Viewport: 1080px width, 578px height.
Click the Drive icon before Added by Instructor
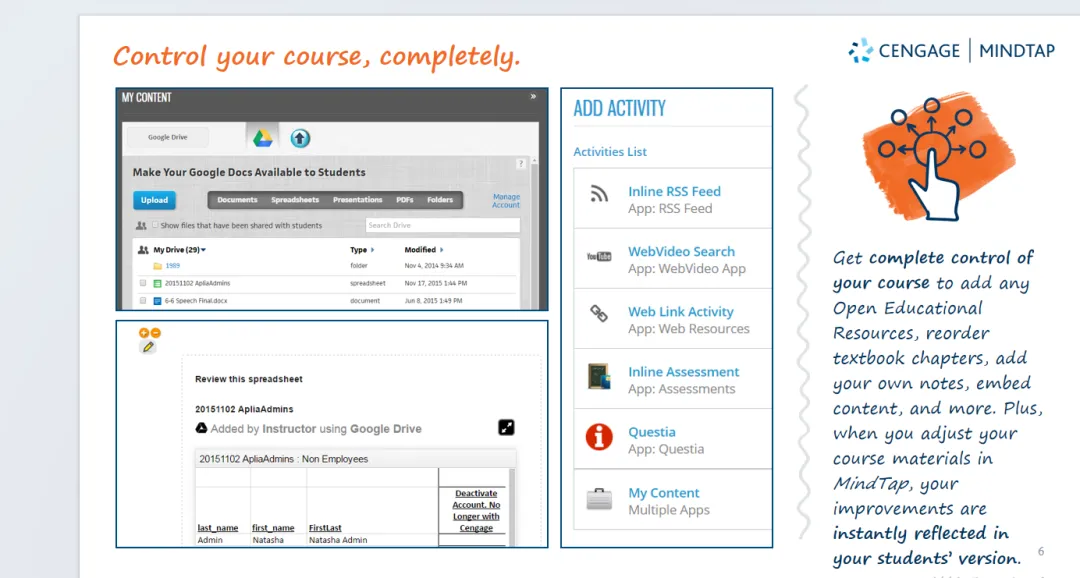click(201, 429)
